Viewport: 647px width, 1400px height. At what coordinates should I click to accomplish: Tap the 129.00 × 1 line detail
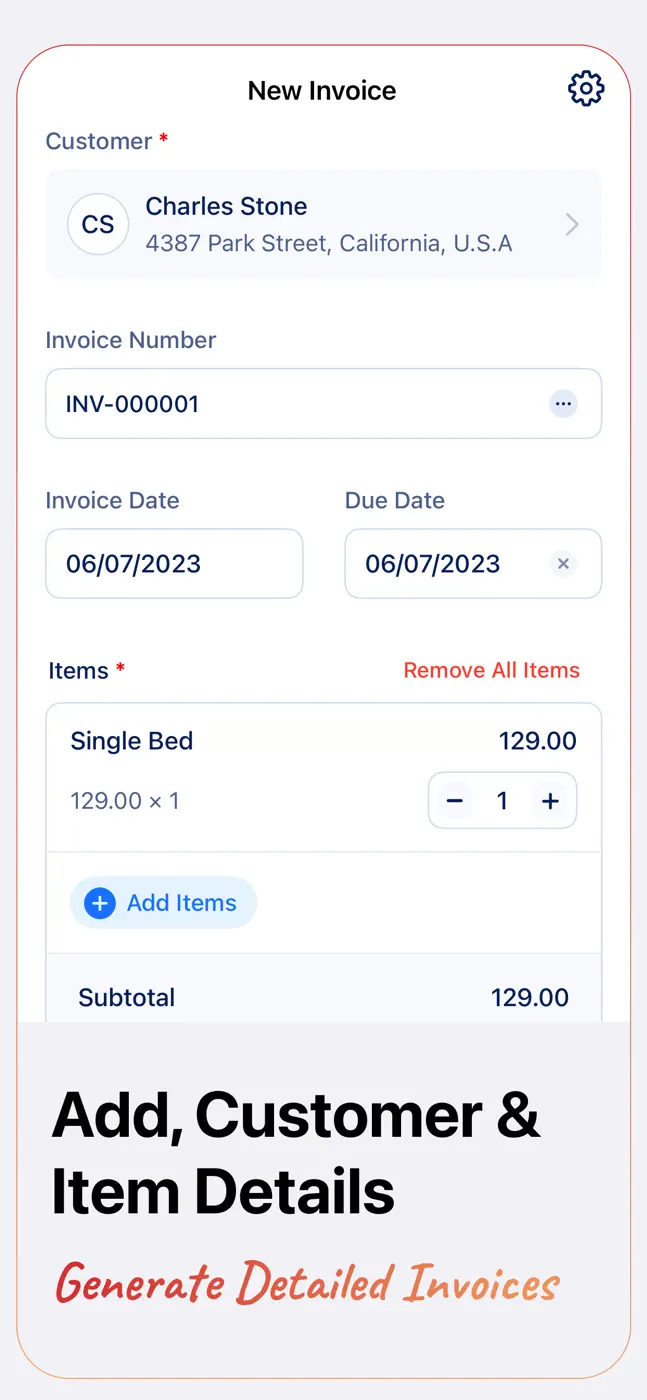pos(125,801)
